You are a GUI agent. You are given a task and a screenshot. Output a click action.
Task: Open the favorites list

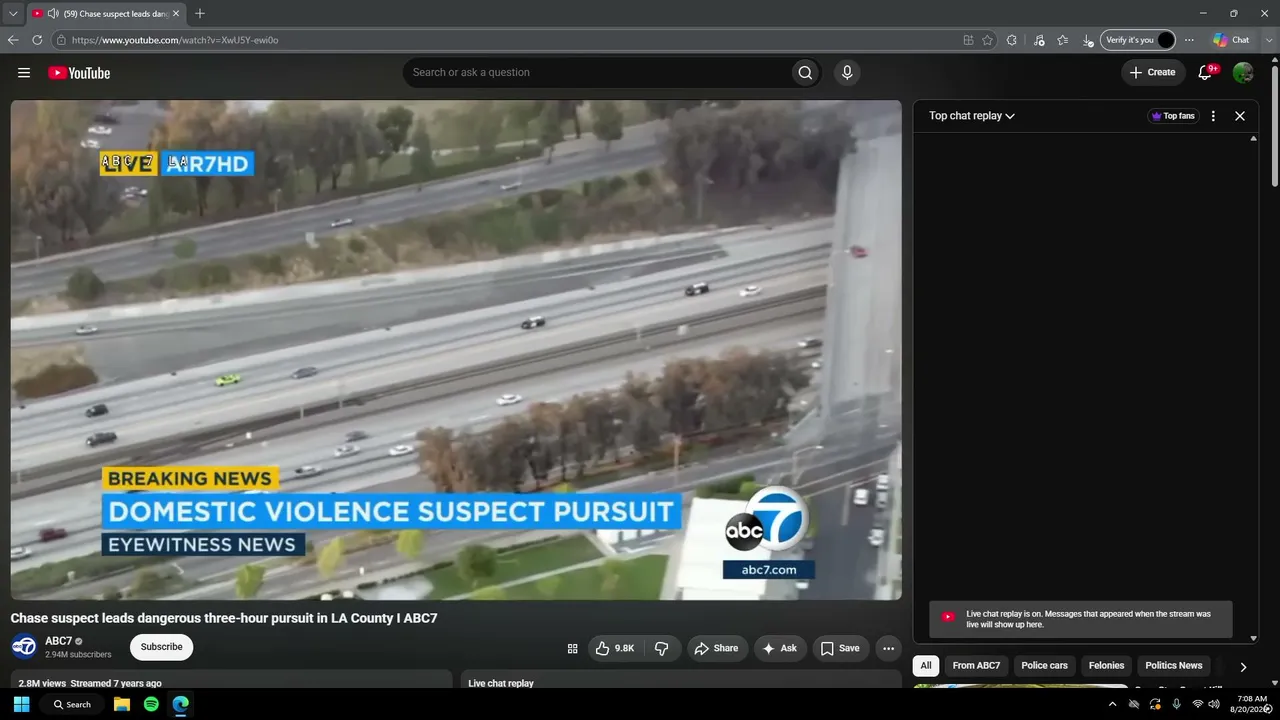tap(1063, 40)
